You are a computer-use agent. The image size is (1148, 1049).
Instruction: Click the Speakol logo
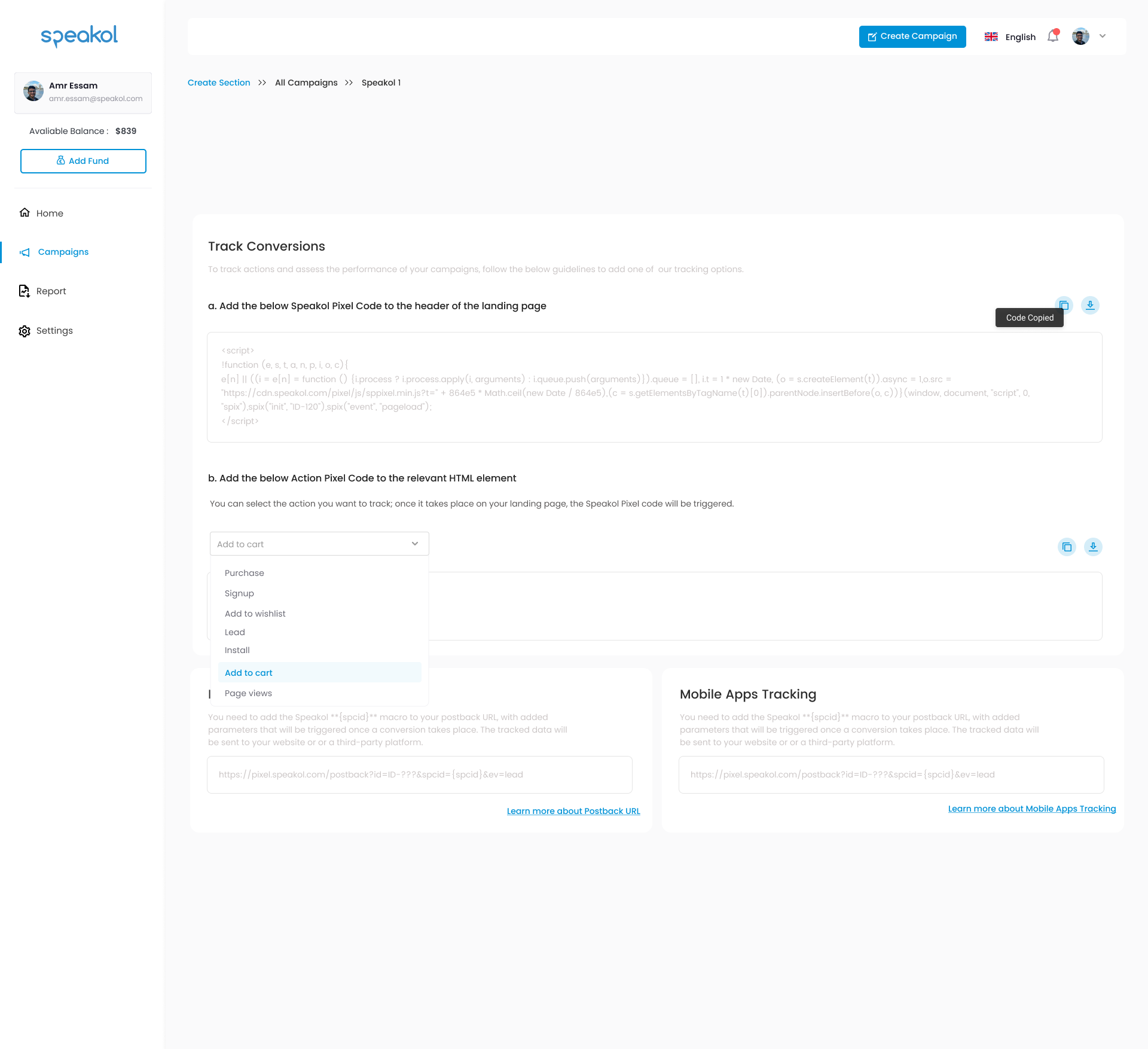point(79,36)
